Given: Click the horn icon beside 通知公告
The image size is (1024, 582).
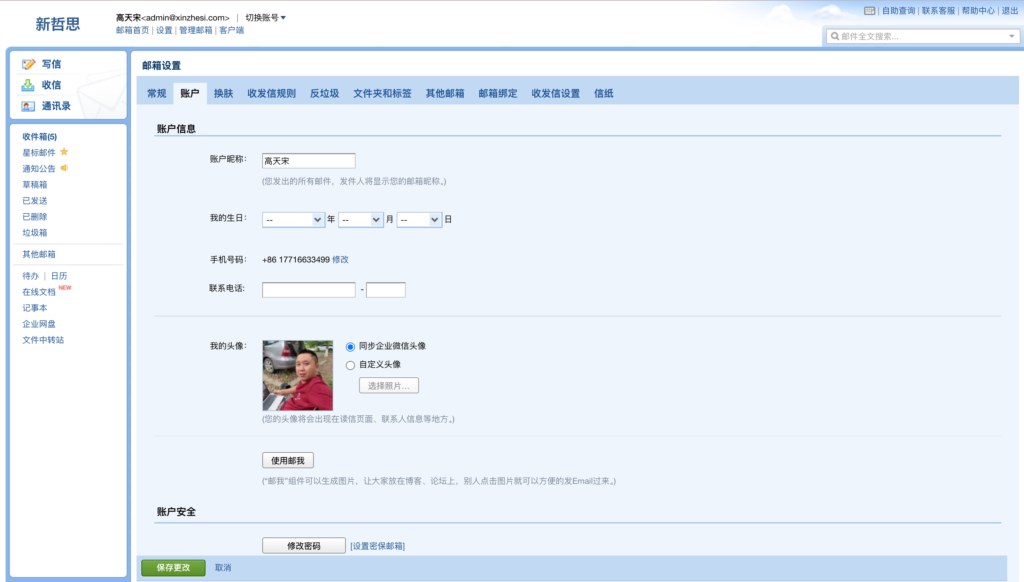Looking at the screenshot, I should point(64,168).
